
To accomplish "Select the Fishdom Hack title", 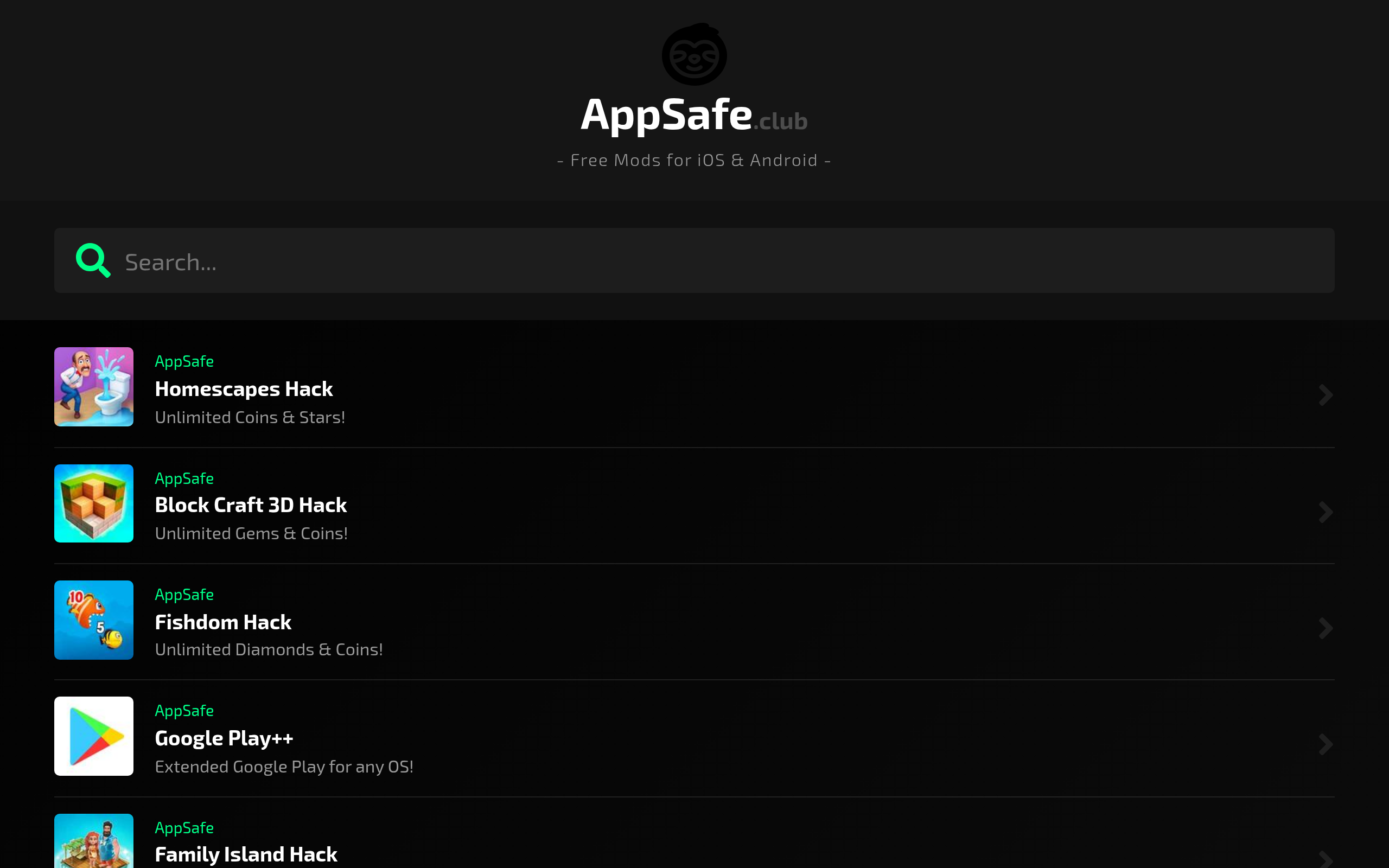I will click(222, 621).
